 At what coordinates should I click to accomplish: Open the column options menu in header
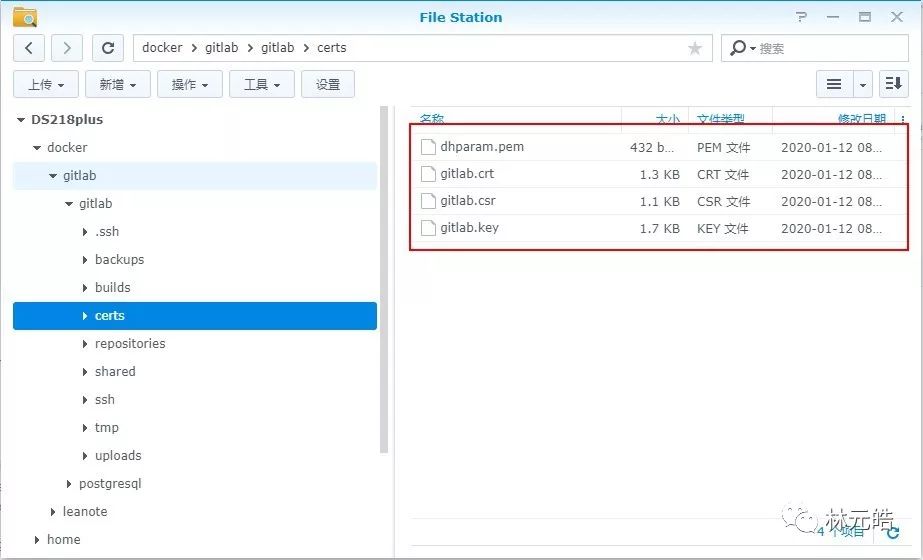pos(903,119)
